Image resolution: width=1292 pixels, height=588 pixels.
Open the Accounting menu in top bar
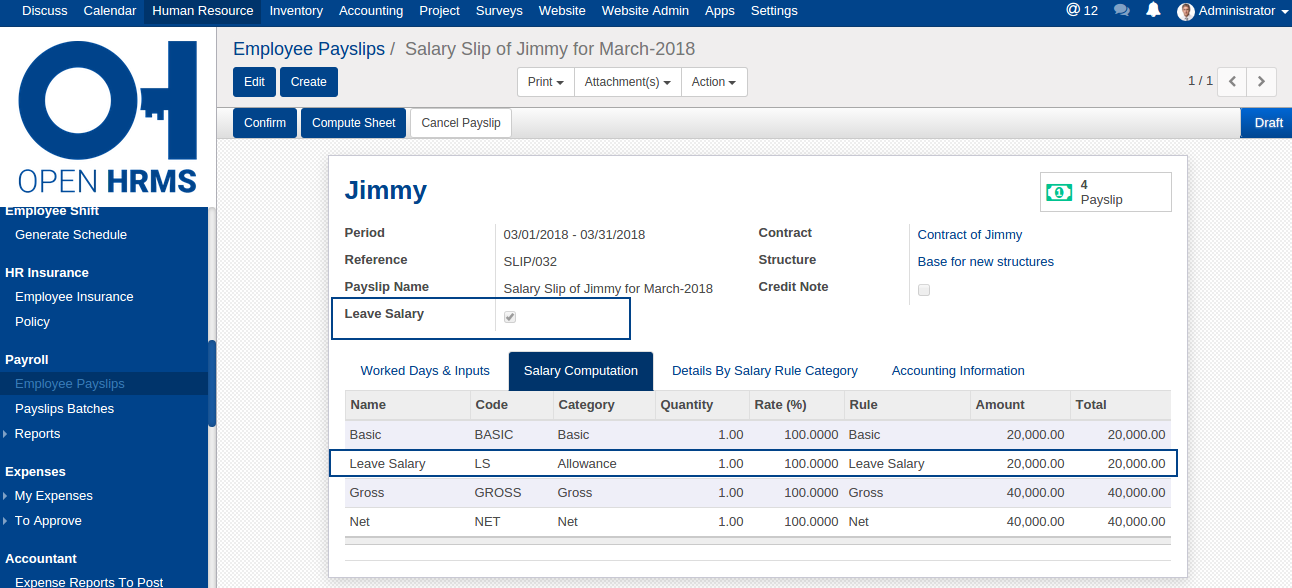370,11
